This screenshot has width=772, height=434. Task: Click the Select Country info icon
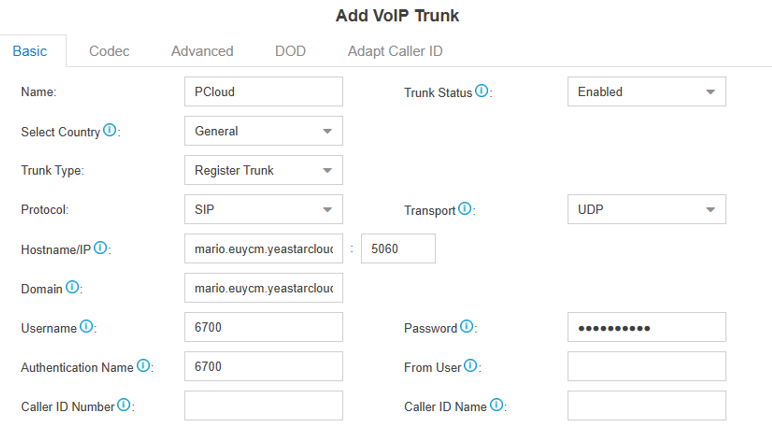(x=110, y=130)
